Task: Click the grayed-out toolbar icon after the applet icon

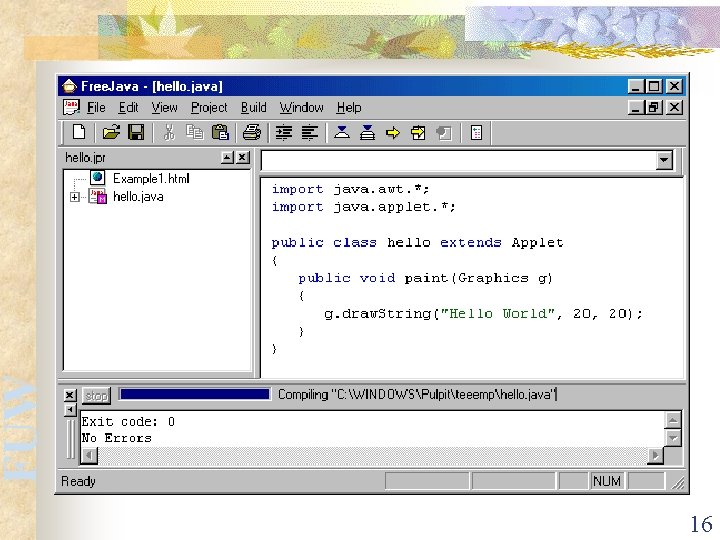Action: point(444,133)
